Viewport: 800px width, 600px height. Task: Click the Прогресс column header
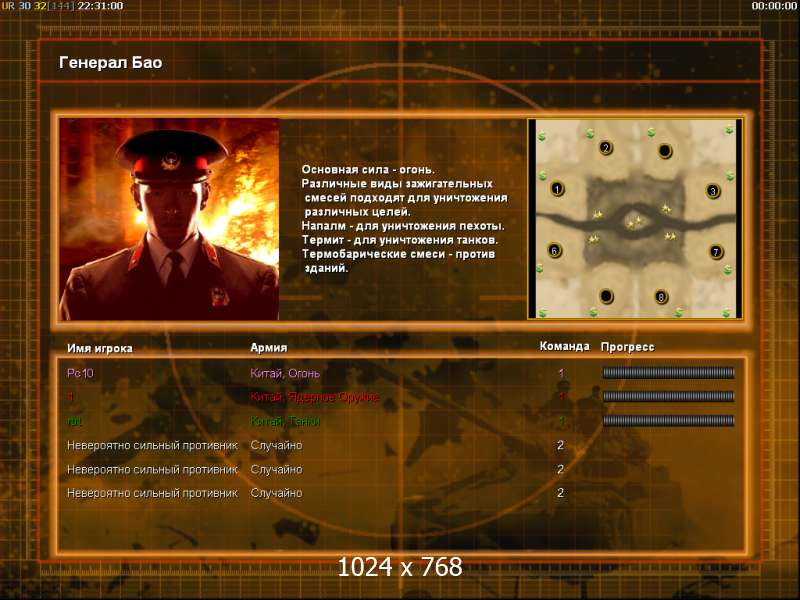628,347
